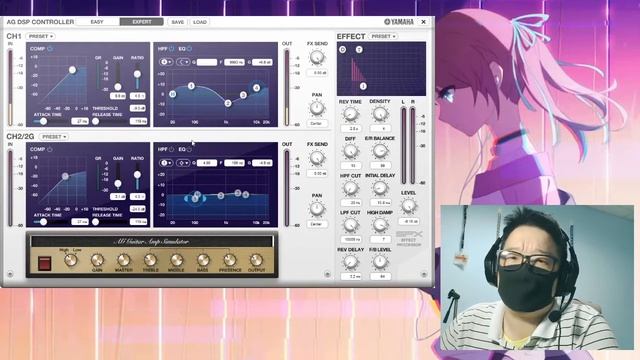
Task: Toggle the CH2/2G HPF power switch
Action: pyautogui.click(x=172, y=149)
